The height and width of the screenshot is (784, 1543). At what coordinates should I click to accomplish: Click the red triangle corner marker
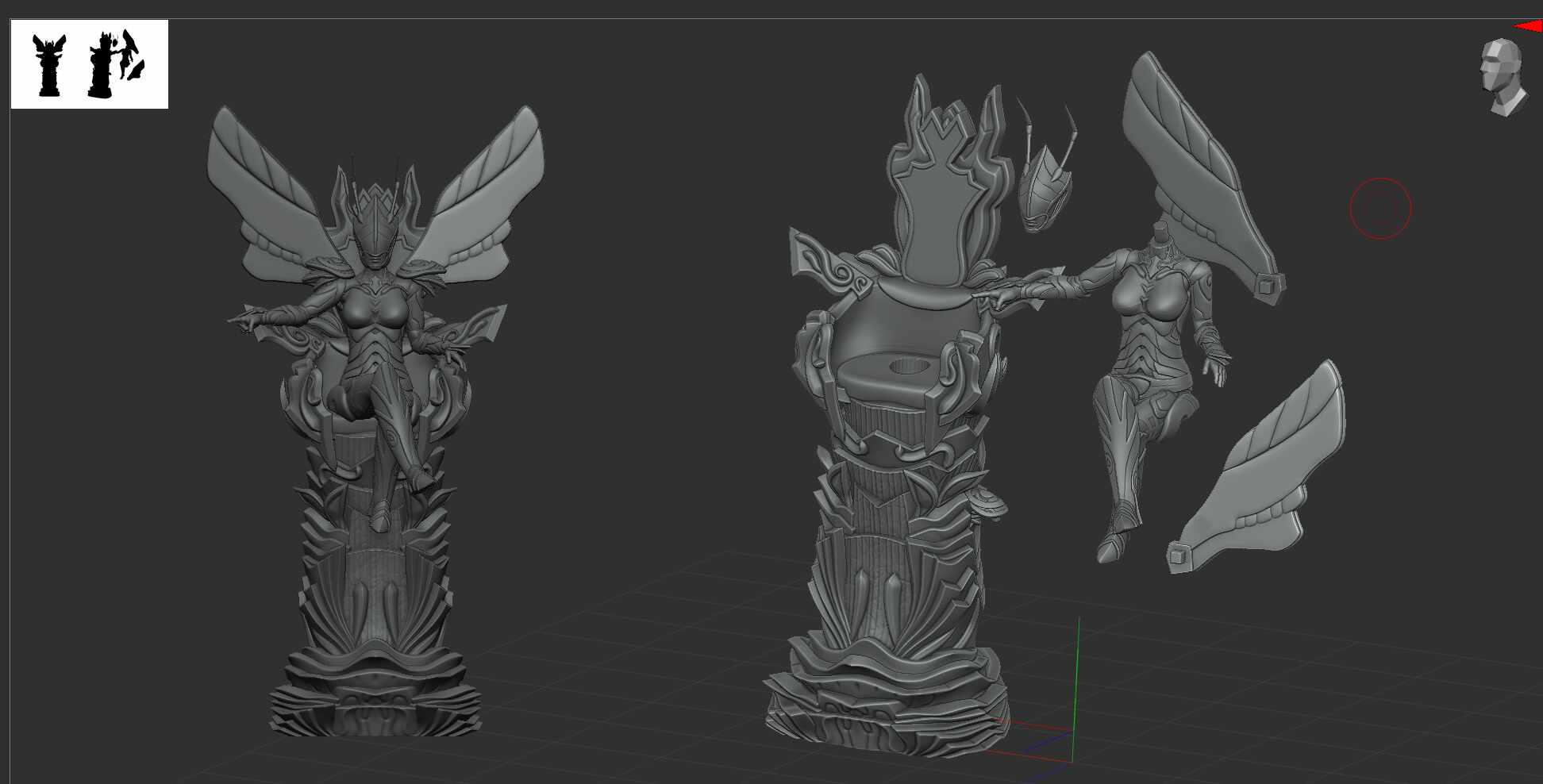(1528, 27)
